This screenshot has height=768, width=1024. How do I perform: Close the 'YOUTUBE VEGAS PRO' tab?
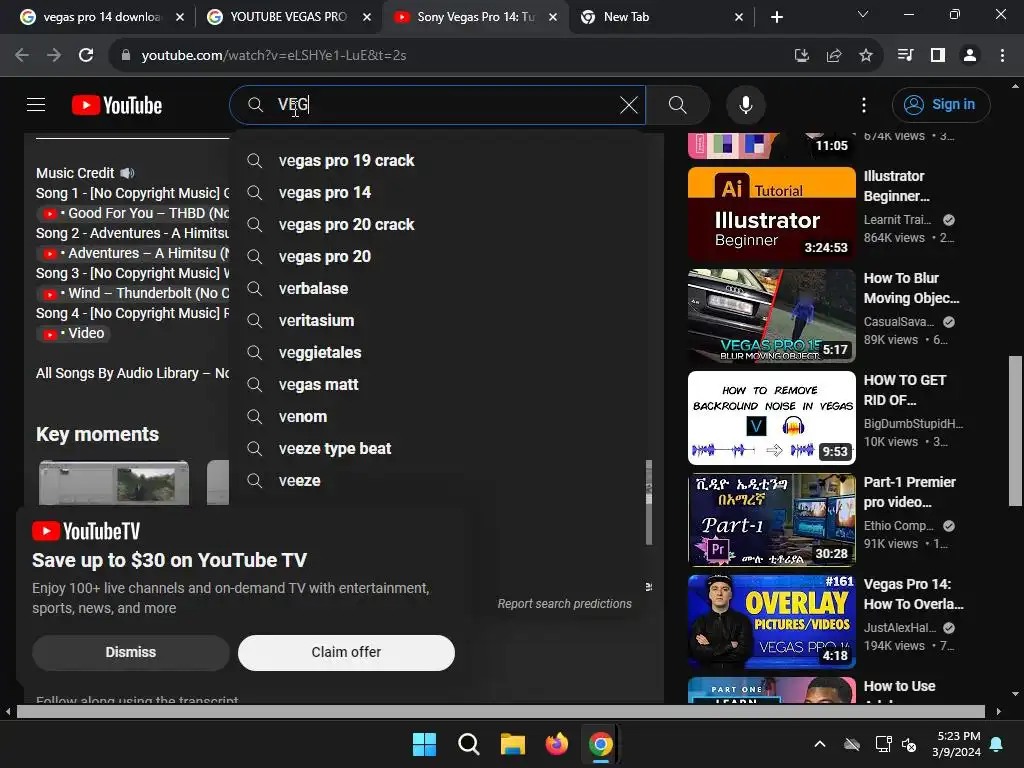coord(367,17)
